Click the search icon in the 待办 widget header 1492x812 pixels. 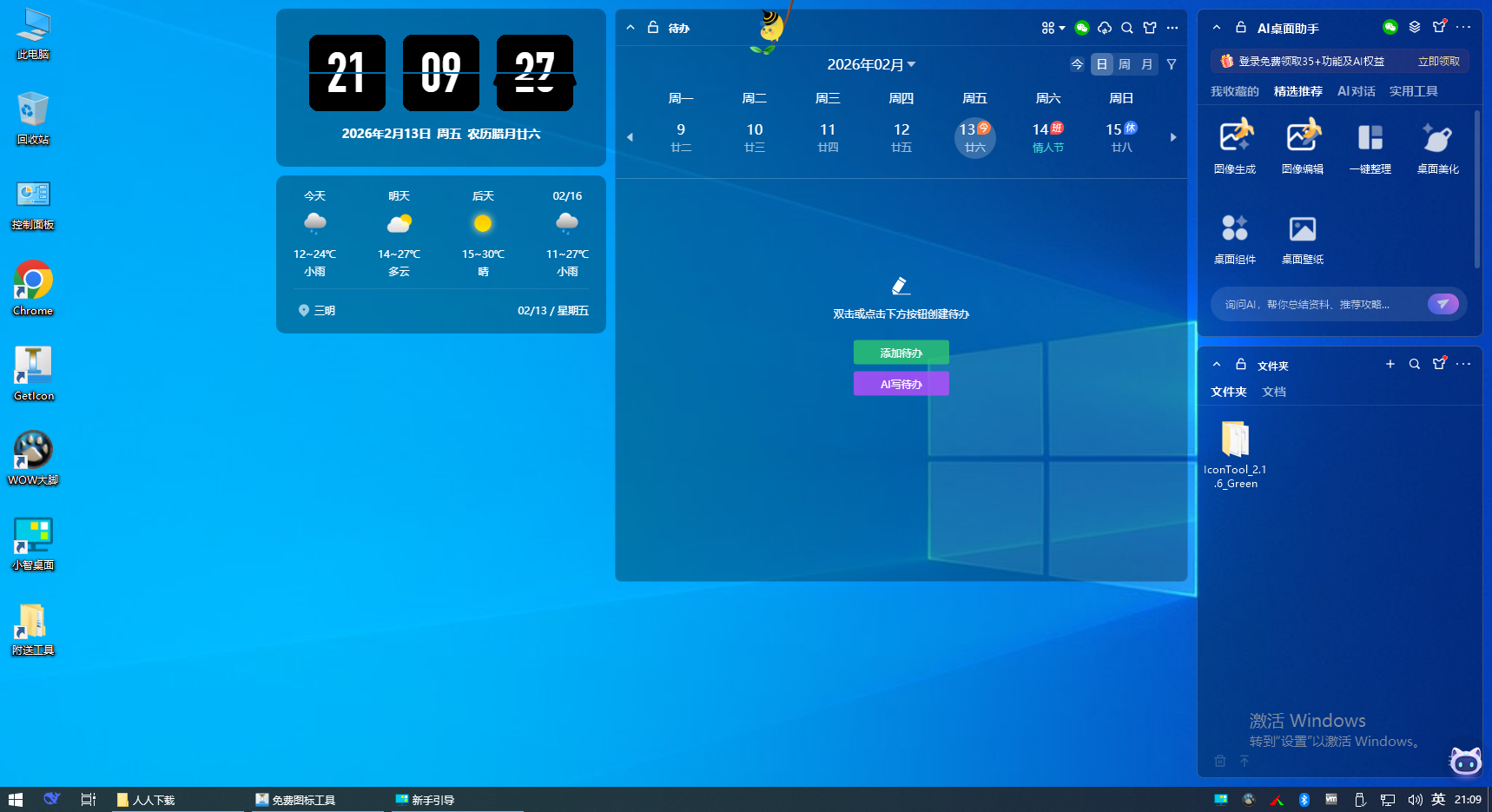click(x=1127, y=28)
